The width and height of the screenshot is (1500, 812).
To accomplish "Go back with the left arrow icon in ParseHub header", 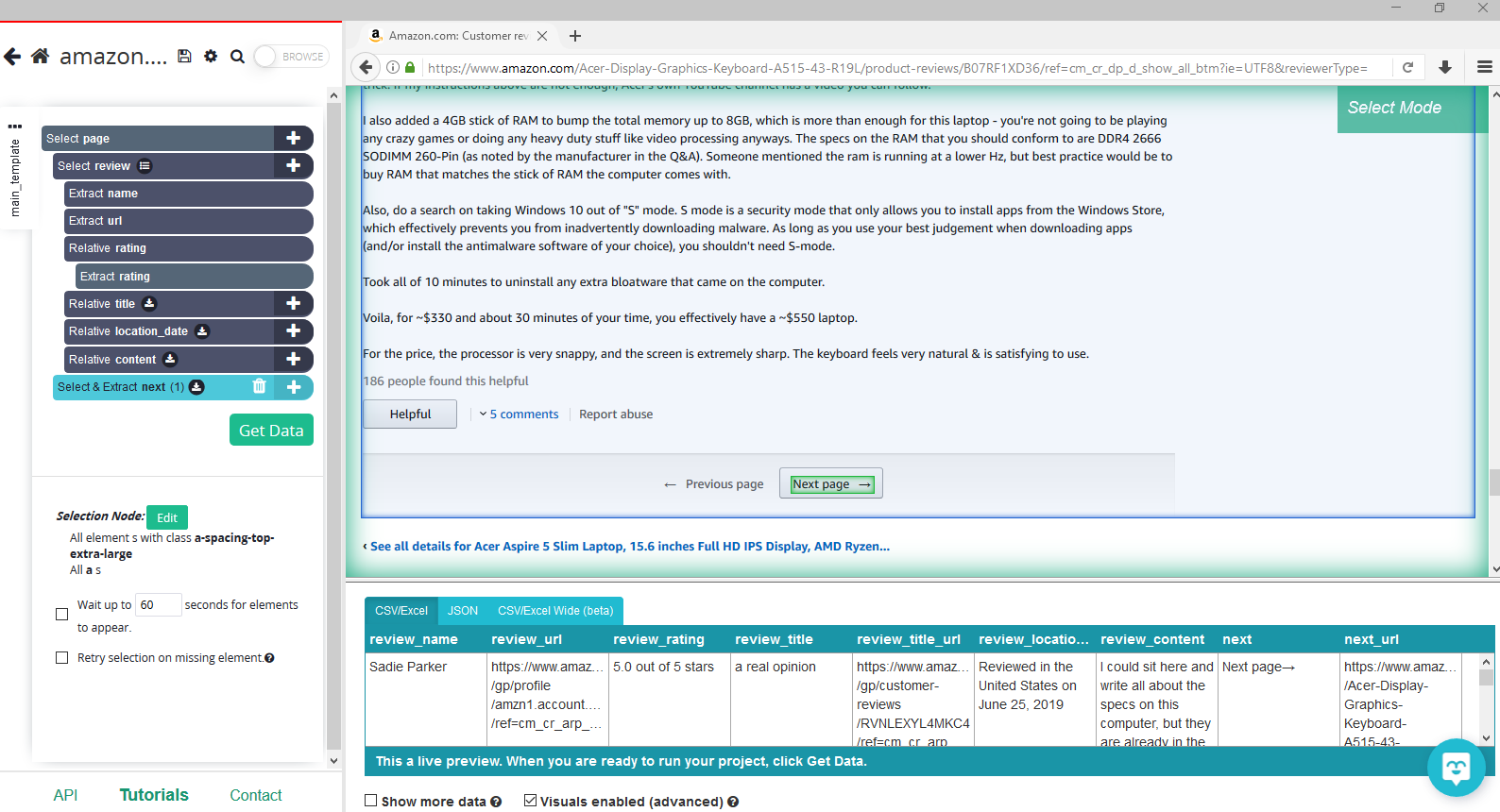I will coord(12,57).
